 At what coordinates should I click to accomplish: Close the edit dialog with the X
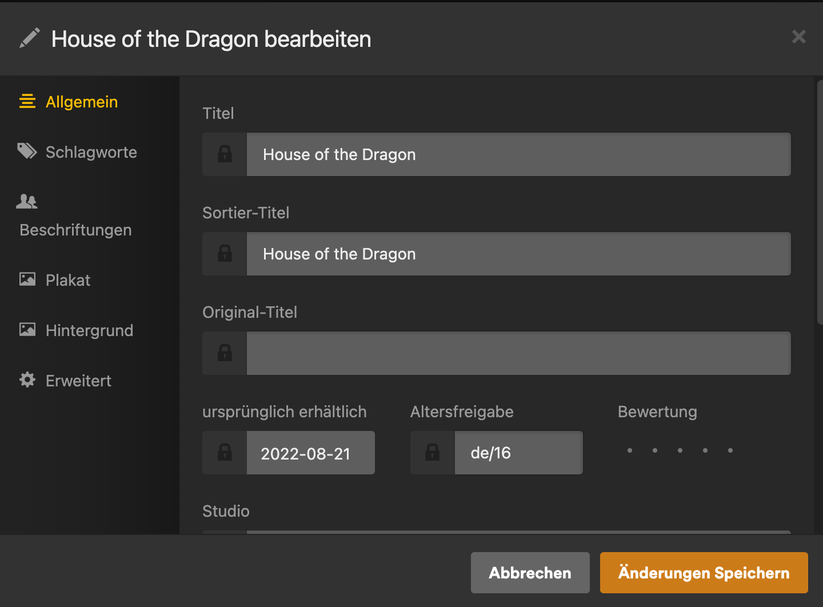coord(798,37)
